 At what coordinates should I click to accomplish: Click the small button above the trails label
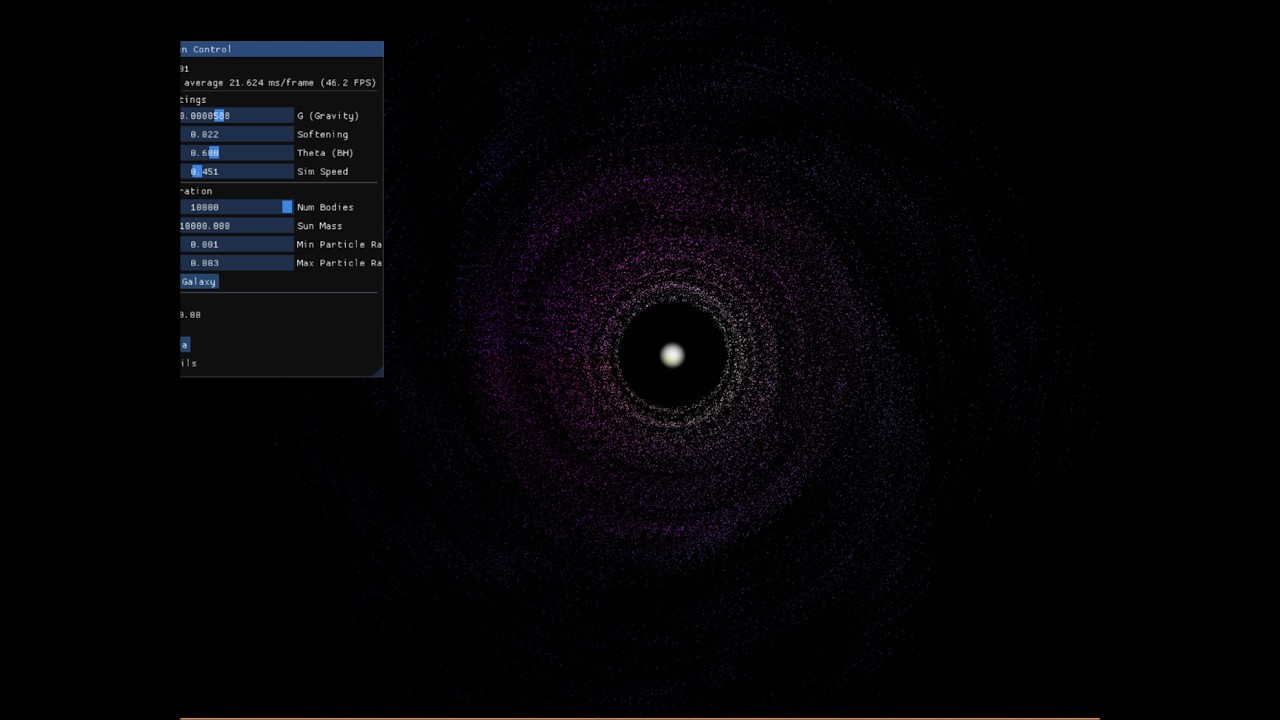(x=184, y=344)
